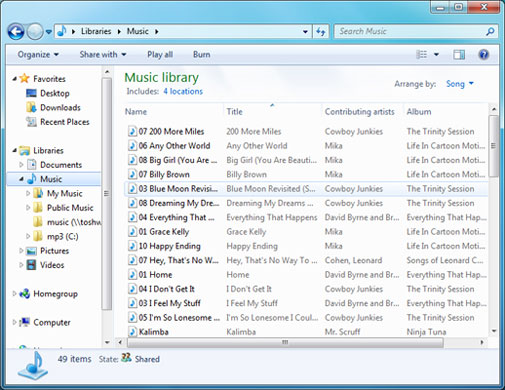The width and height of the screenshot is (505, 390).
Task: Select Libraries in the address bar path
Action: click(96, 31)
